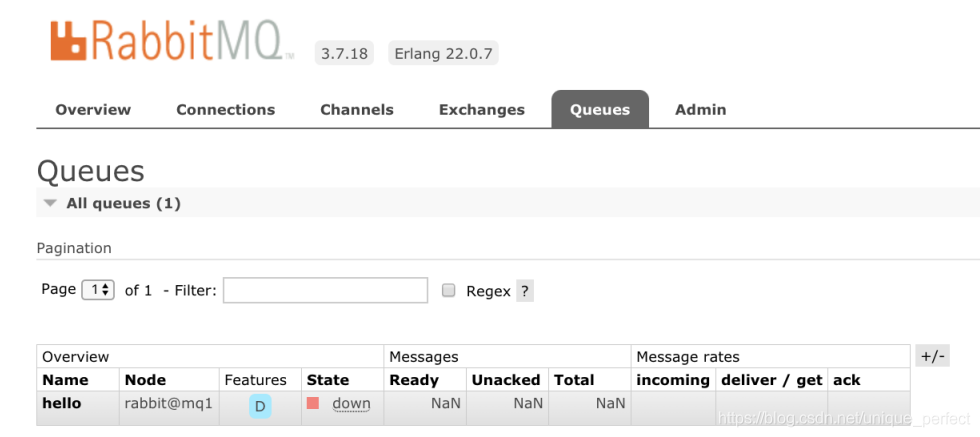Open the hello queue link
This screenshot has height=437, width=980.
pyautogui.click(x=62, y=404)
